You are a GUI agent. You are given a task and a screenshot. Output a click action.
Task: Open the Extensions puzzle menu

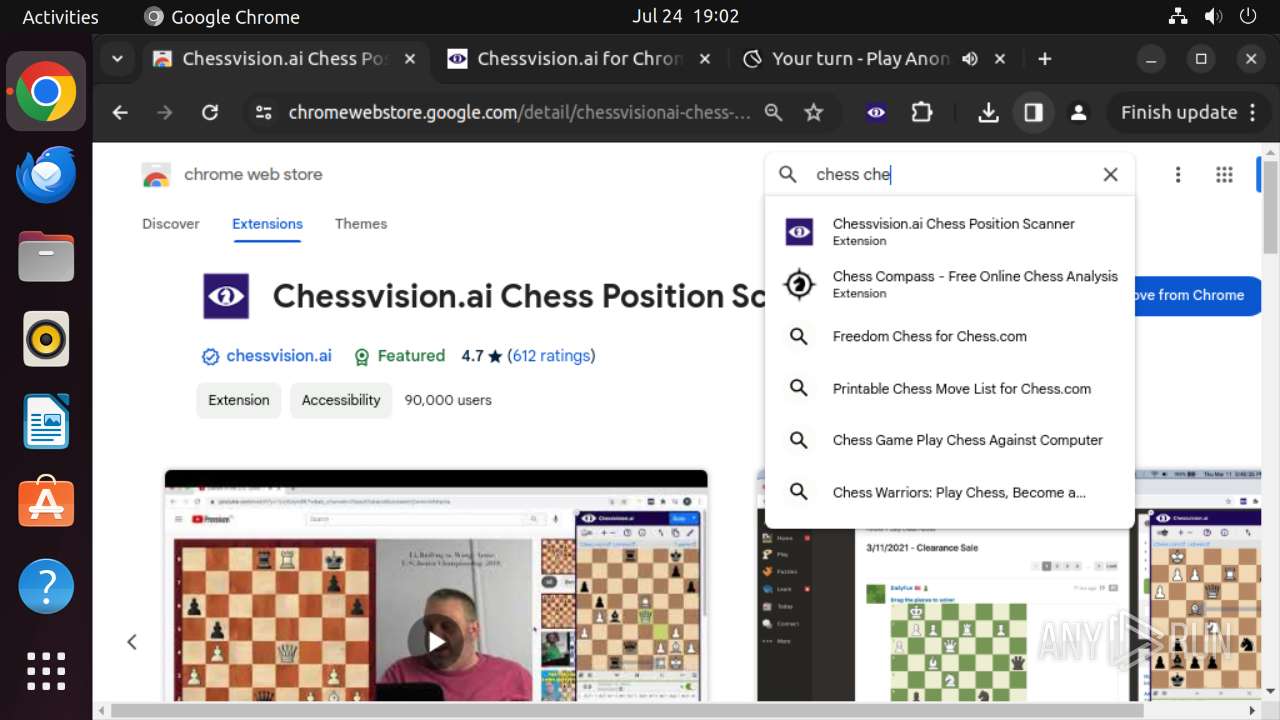(x=922, y=113)
